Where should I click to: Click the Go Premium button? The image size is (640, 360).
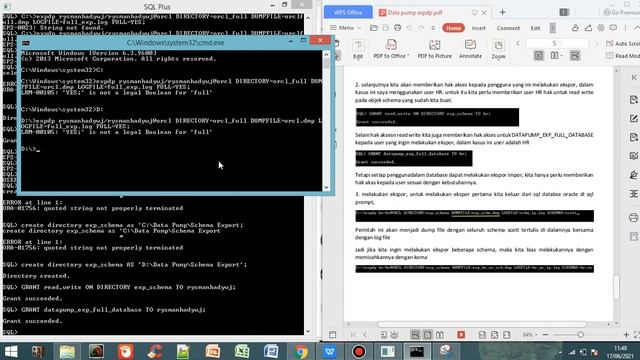click(x=621, y=13)
